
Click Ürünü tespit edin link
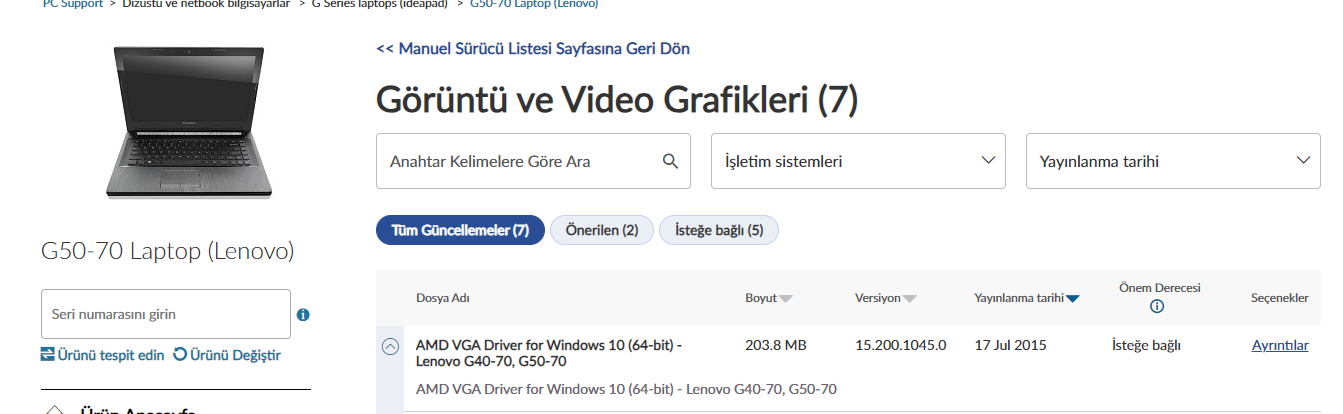point(103,355)
